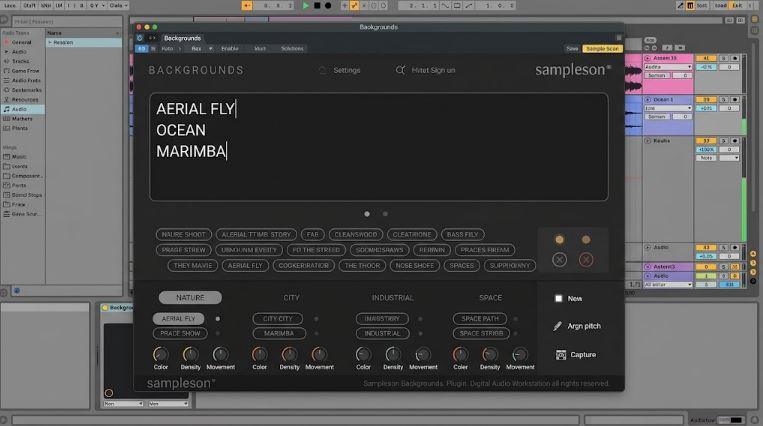This screenshot has width=763, height=426.
Task: Click the orange circle icon in bottom-left device
Action: click(x=109, y=393)
